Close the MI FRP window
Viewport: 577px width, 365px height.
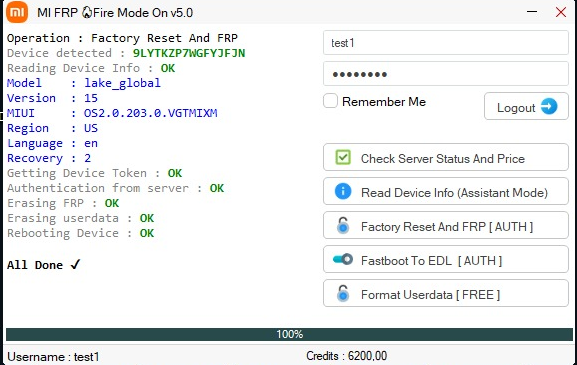[x=560, y=12]
